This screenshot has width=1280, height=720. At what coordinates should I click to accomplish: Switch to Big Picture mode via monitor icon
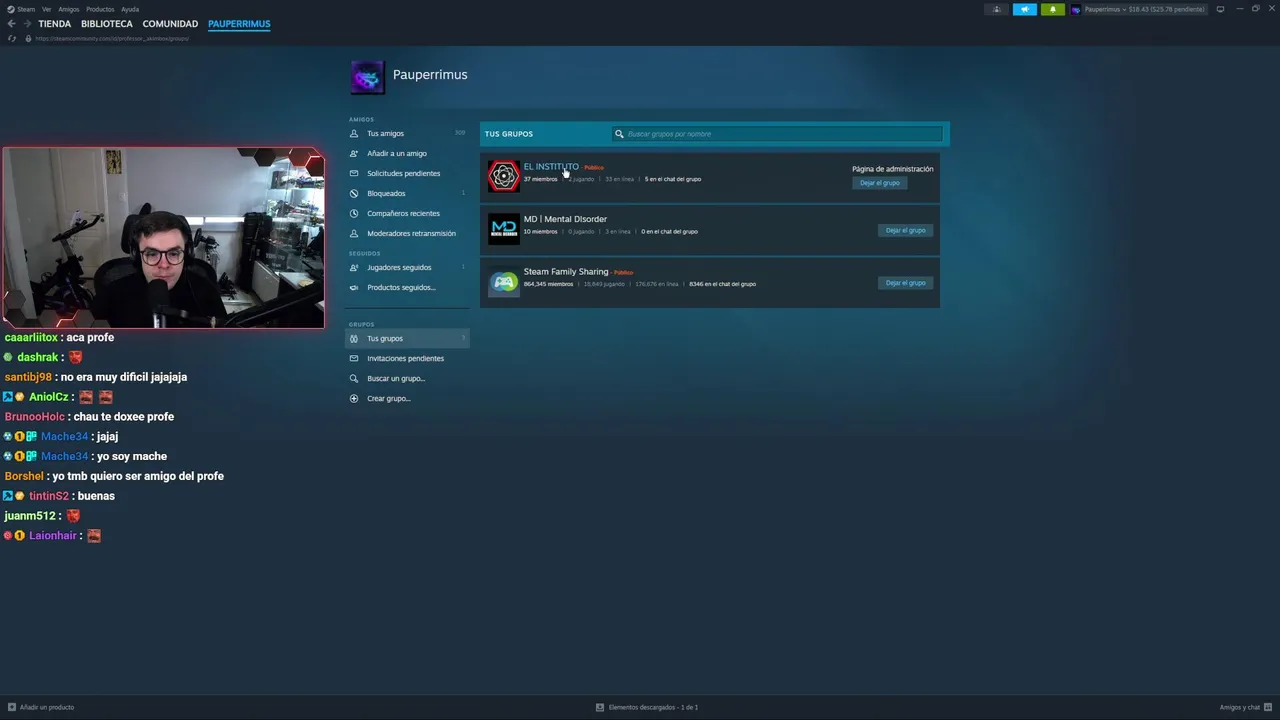(x=1220, y=9)
